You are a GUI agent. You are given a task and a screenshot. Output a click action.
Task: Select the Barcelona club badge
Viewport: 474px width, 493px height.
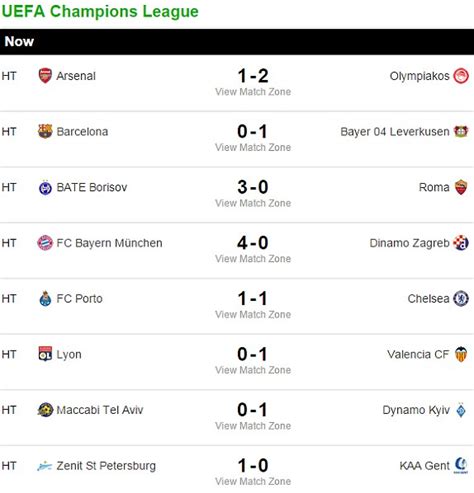[x=45, y=131]
